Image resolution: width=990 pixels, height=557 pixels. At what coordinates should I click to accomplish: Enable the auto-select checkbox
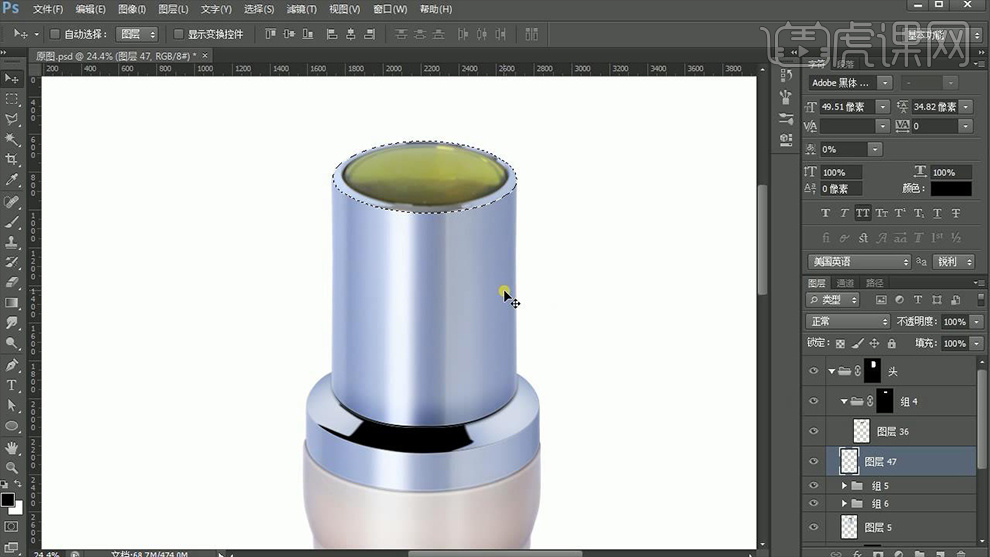[x=55, y=34]
